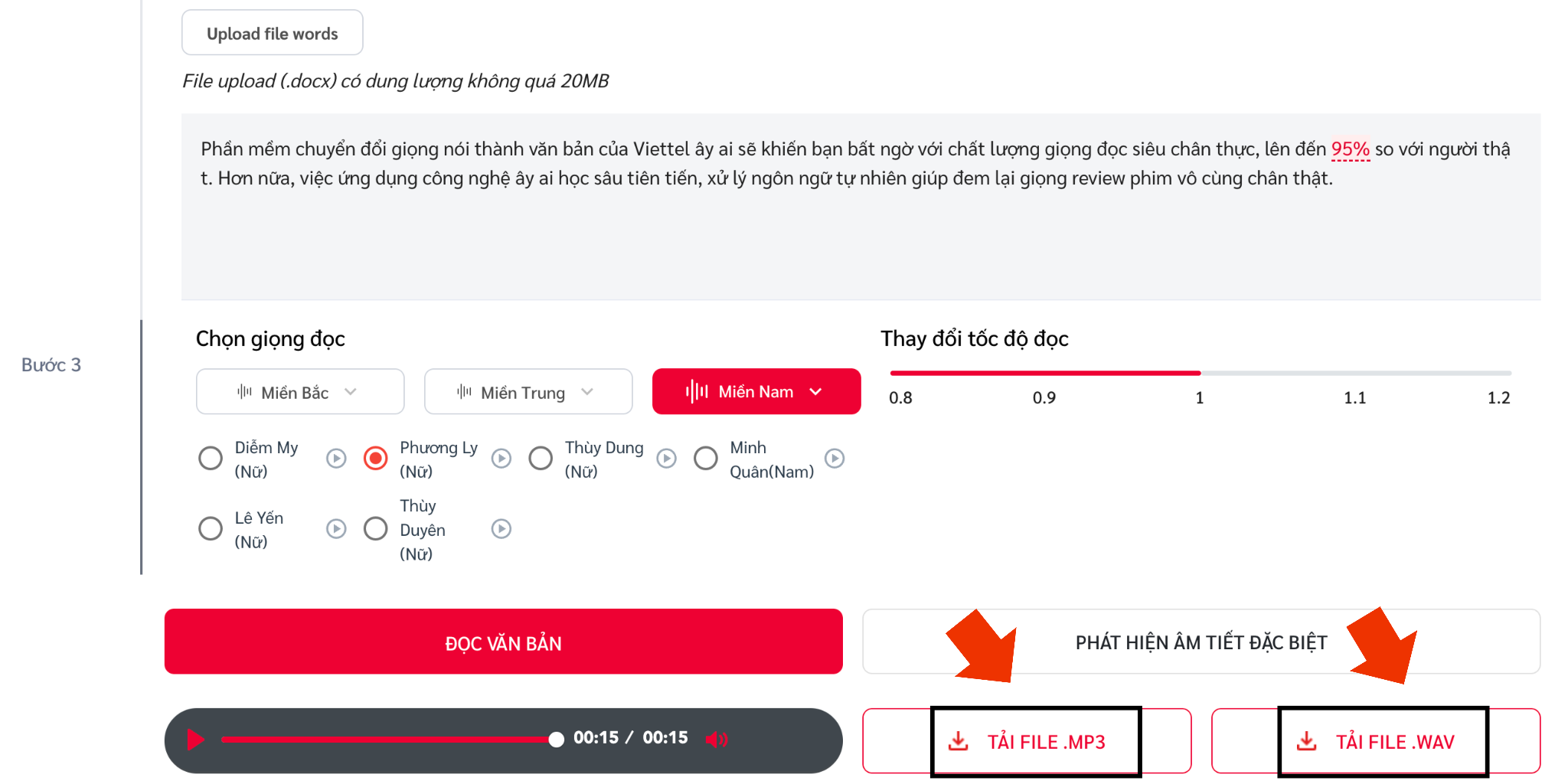Select the Minh Quân male voice
Image resolution: width=1568 pixels, height=784 pixels.
[x=706, y=459]
